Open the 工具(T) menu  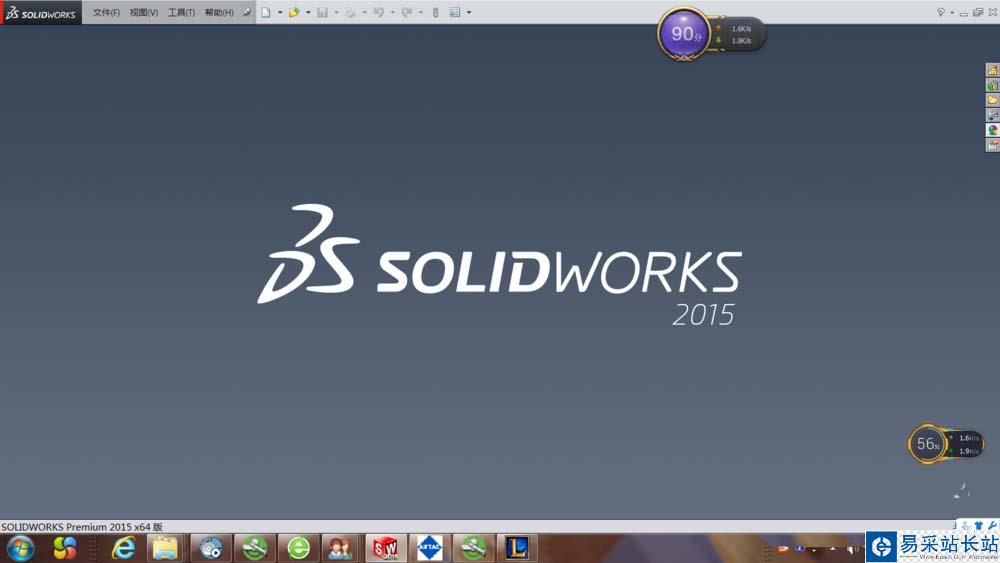tap(181, 13)
